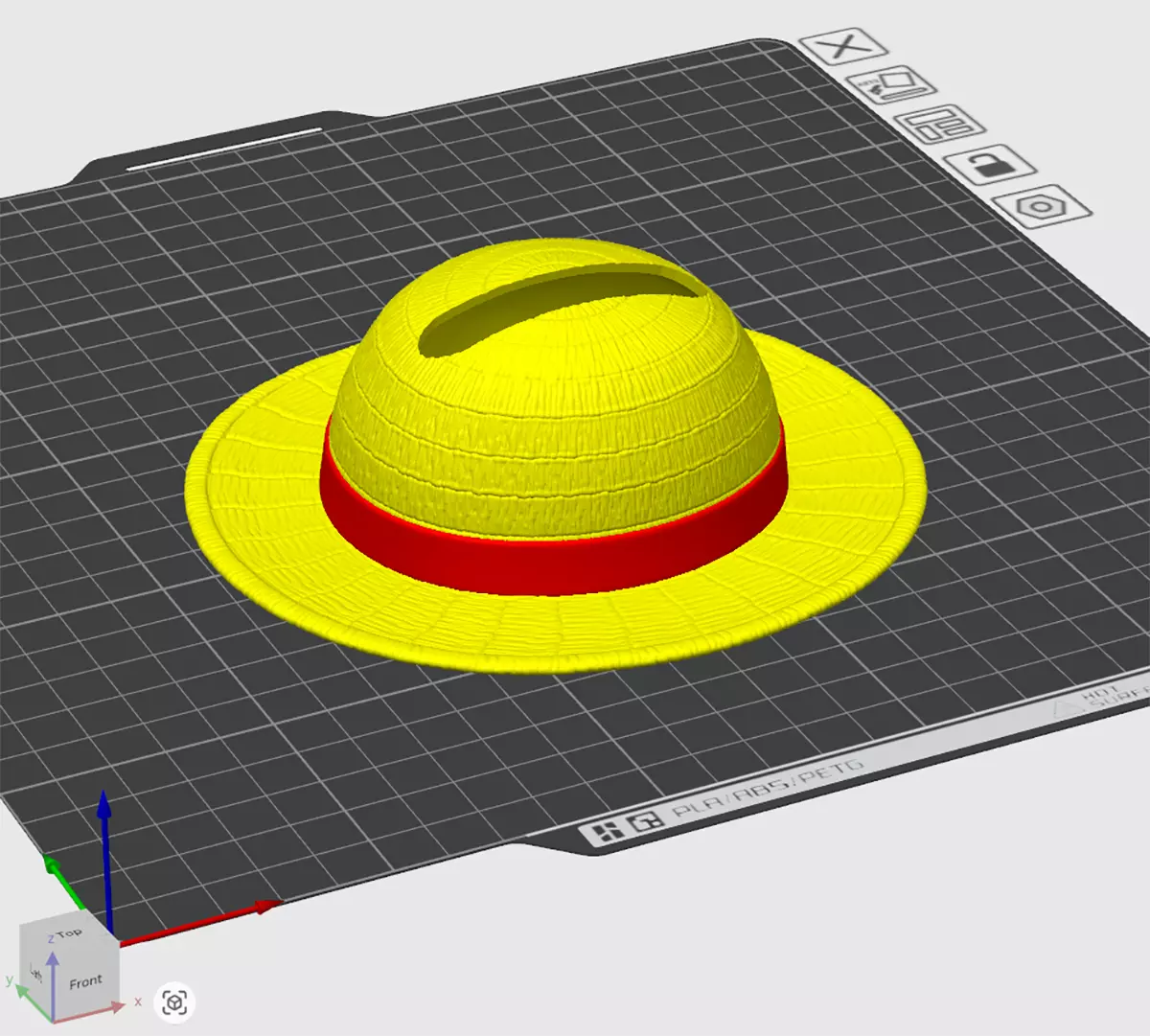Select the Front face of view cube

(x=84, y=983)
